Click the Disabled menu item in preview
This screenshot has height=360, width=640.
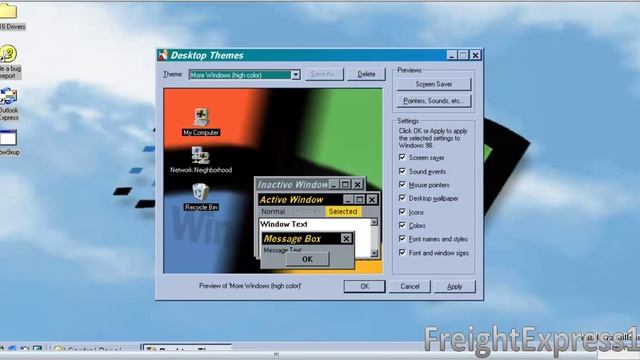(x=306, y=211)
